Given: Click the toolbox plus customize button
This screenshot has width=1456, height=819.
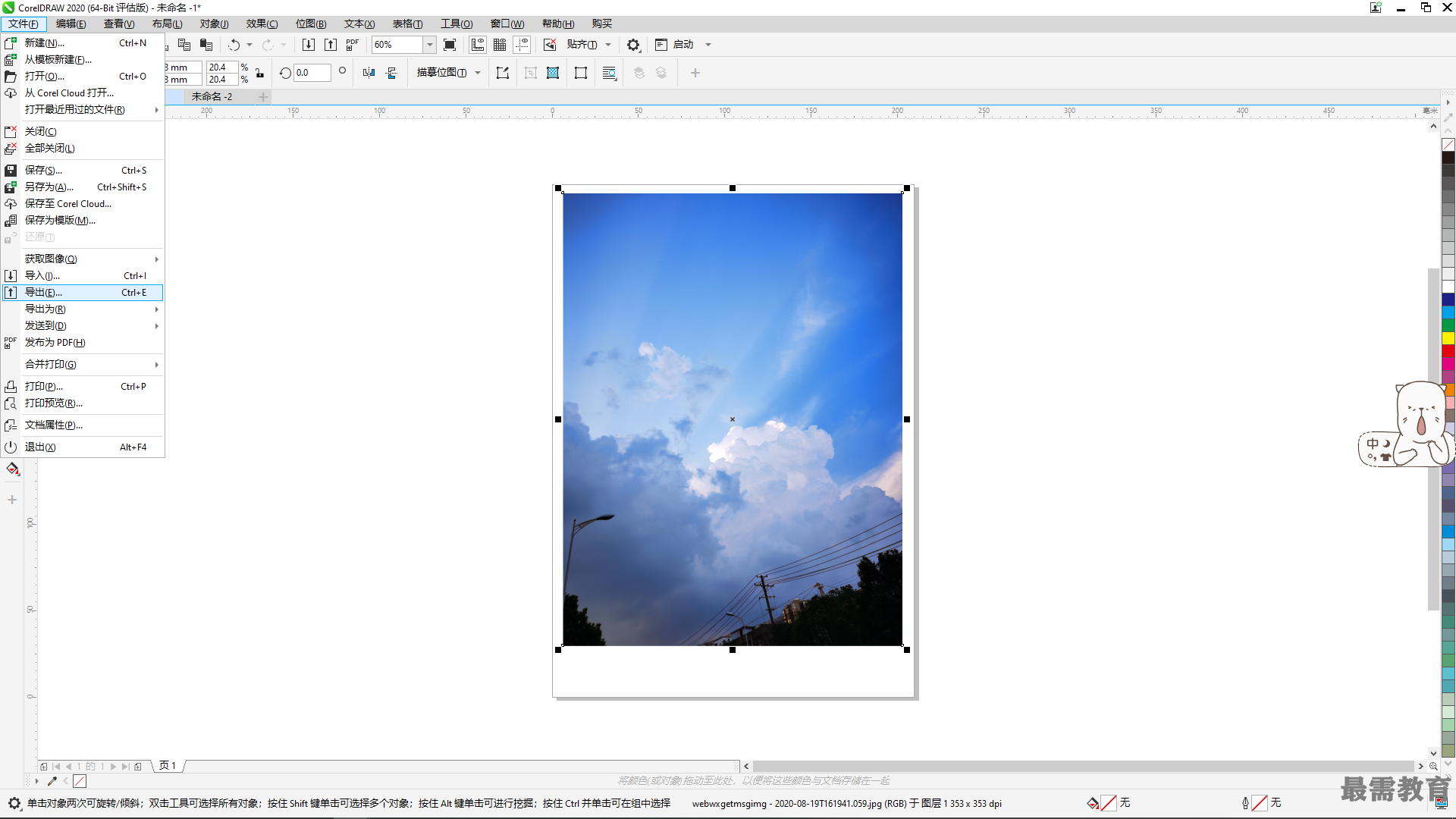Looking at the screenshot, I should [12, 500].
